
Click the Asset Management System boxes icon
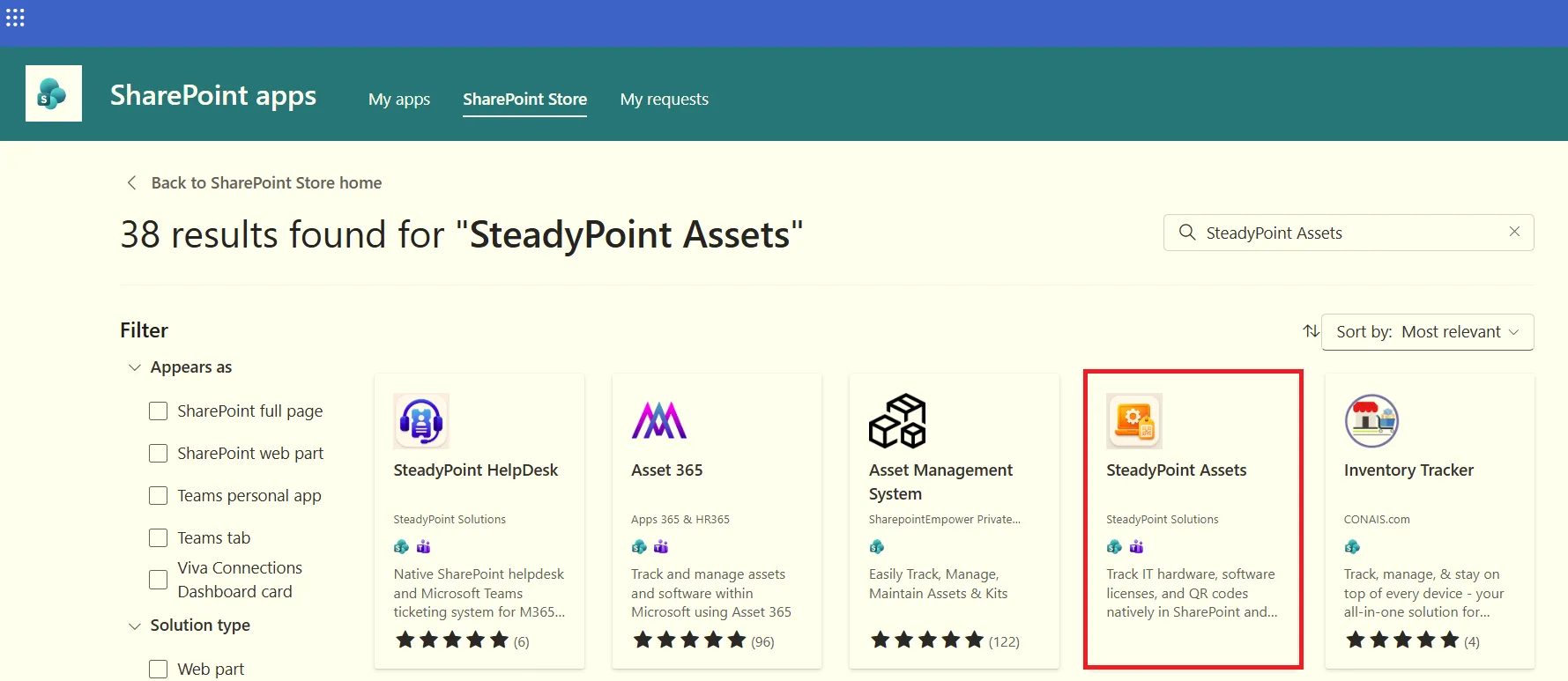tap(897, 421)
